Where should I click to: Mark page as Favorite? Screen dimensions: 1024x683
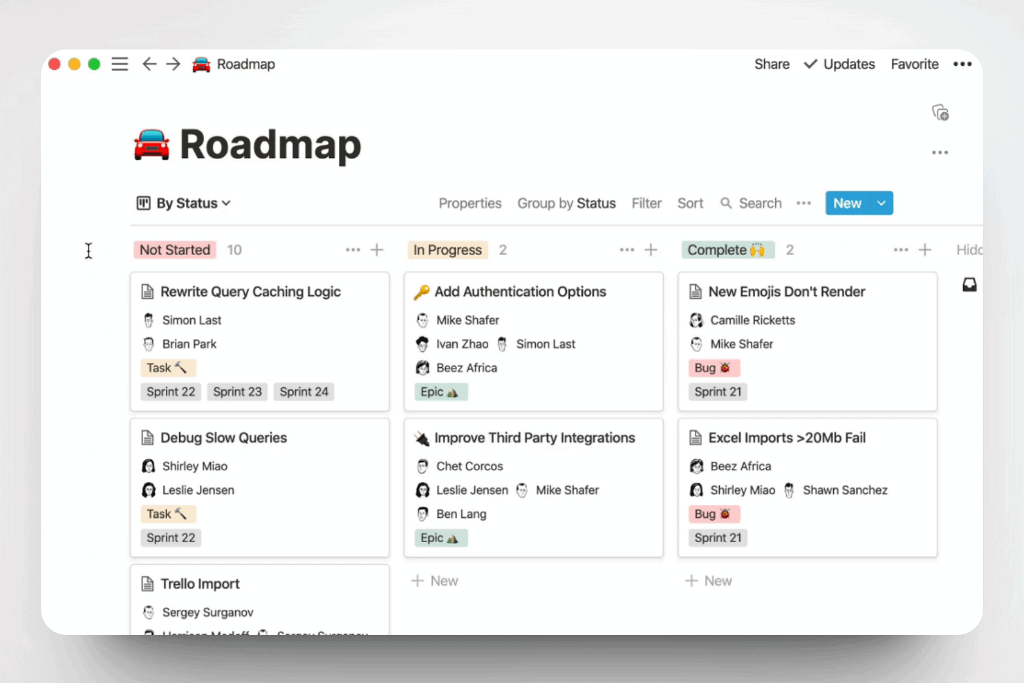coord(914,64)
